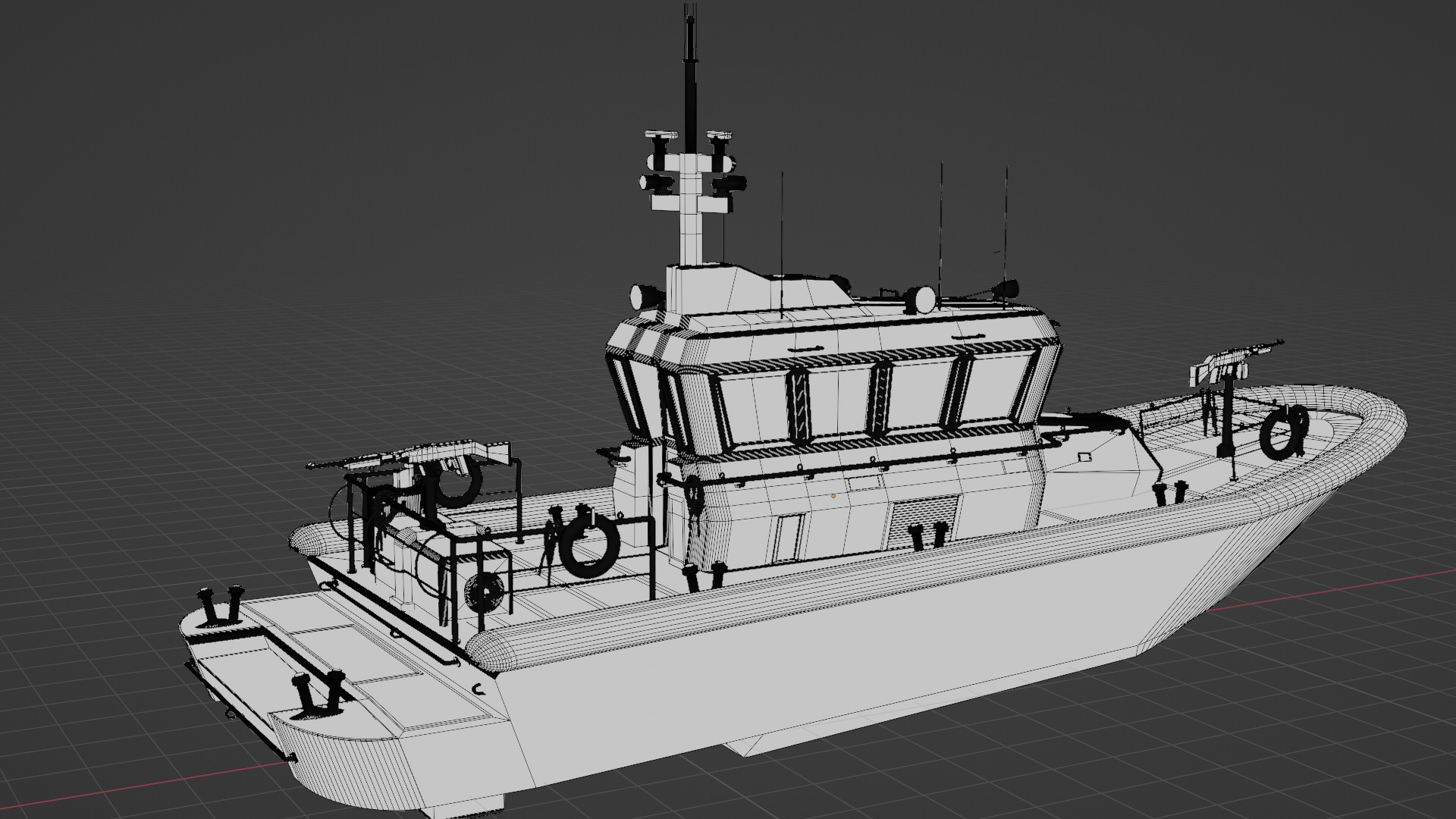Click the orange object origin dot on the cabin
This screenshot has width=1456, height=819.
833,495
